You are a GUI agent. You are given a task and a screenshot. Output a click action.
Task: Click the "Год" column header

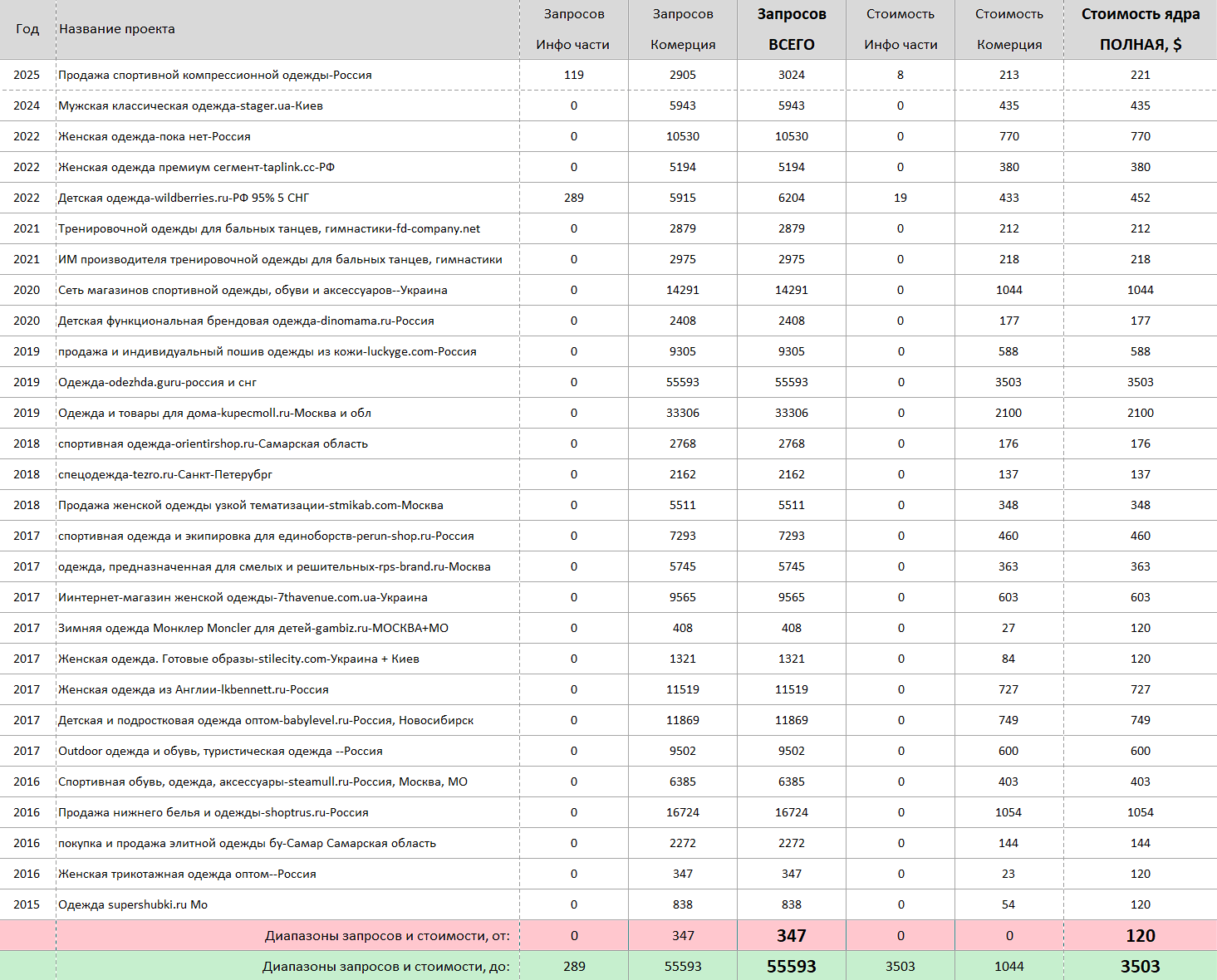[x=27, y=29]
